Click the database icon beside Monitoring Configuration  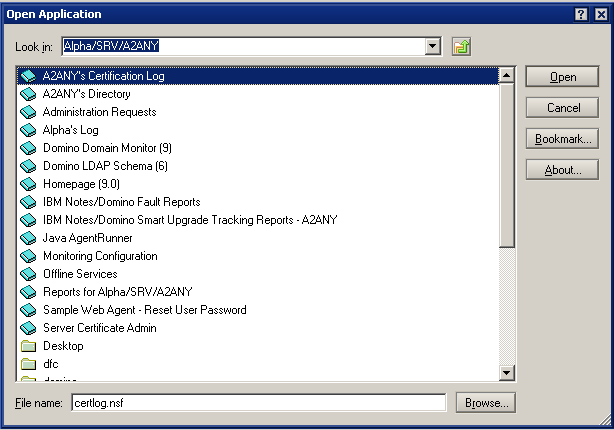pyautogui.click(x=28, y=256)
